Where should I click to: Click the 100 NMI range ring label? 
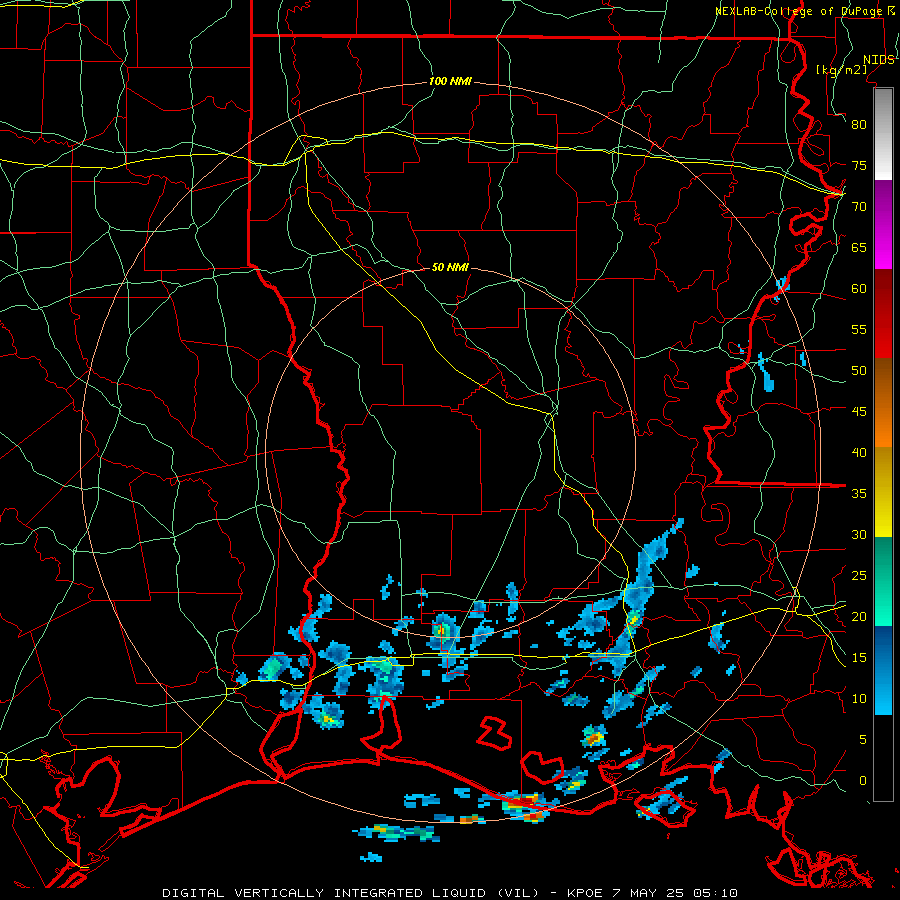click(450, 82)
